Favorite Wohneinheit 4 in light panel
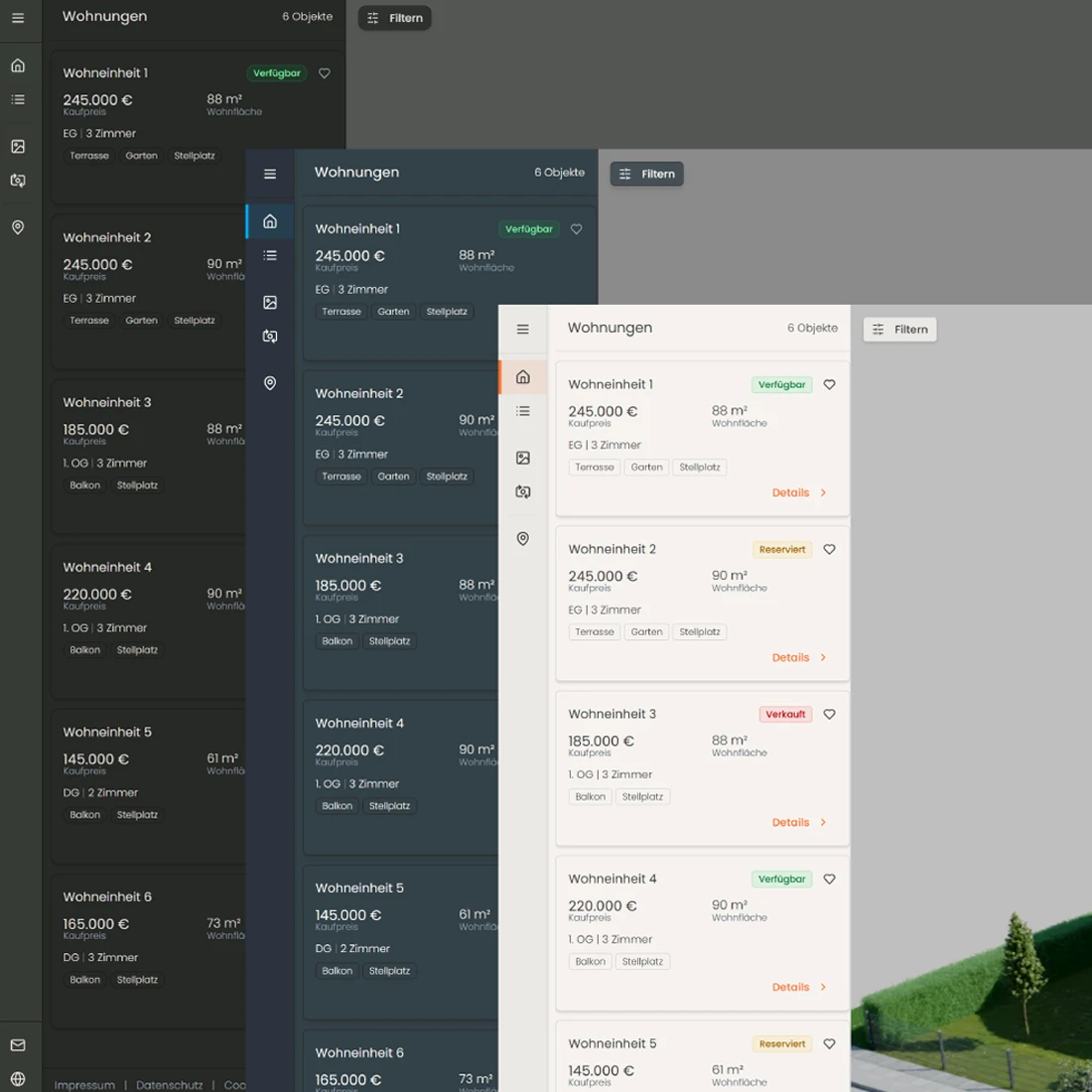This screenshot has height=1092, width=1092. [830, 879]
